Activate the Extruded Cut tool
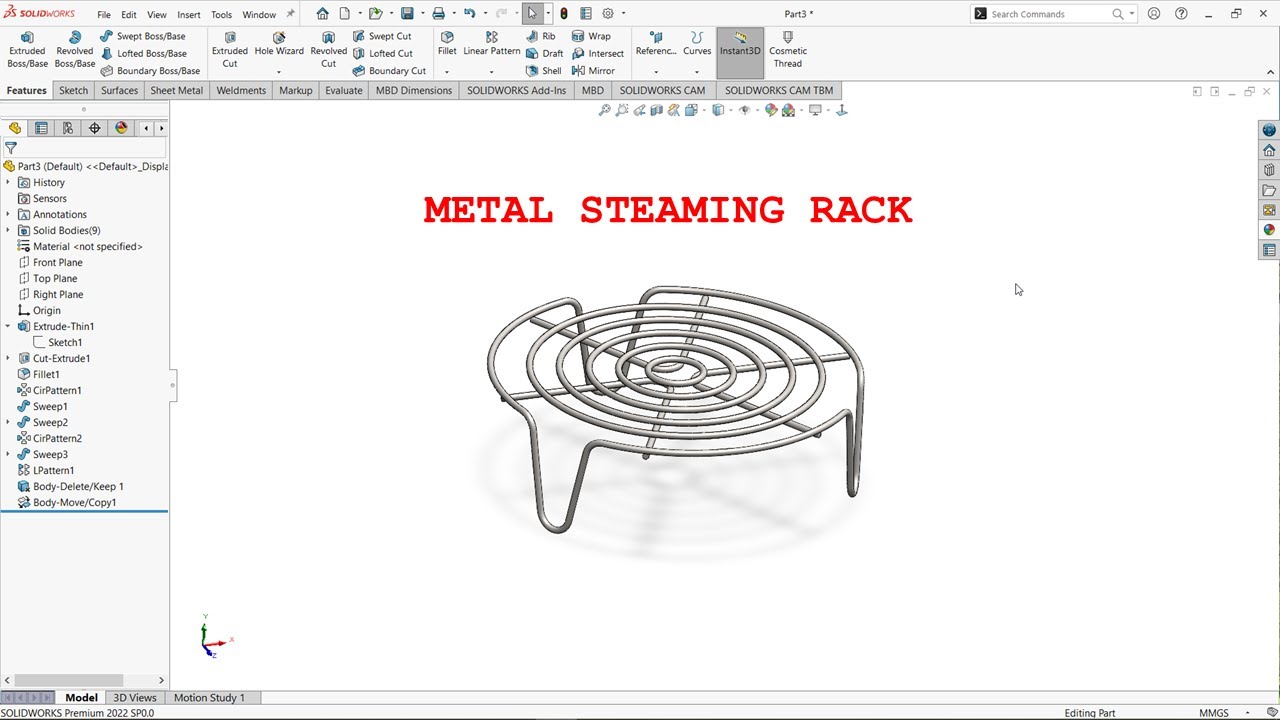The height and width of the screenshot is (720, 1280). pyautogui.click(x=229, y=50)
